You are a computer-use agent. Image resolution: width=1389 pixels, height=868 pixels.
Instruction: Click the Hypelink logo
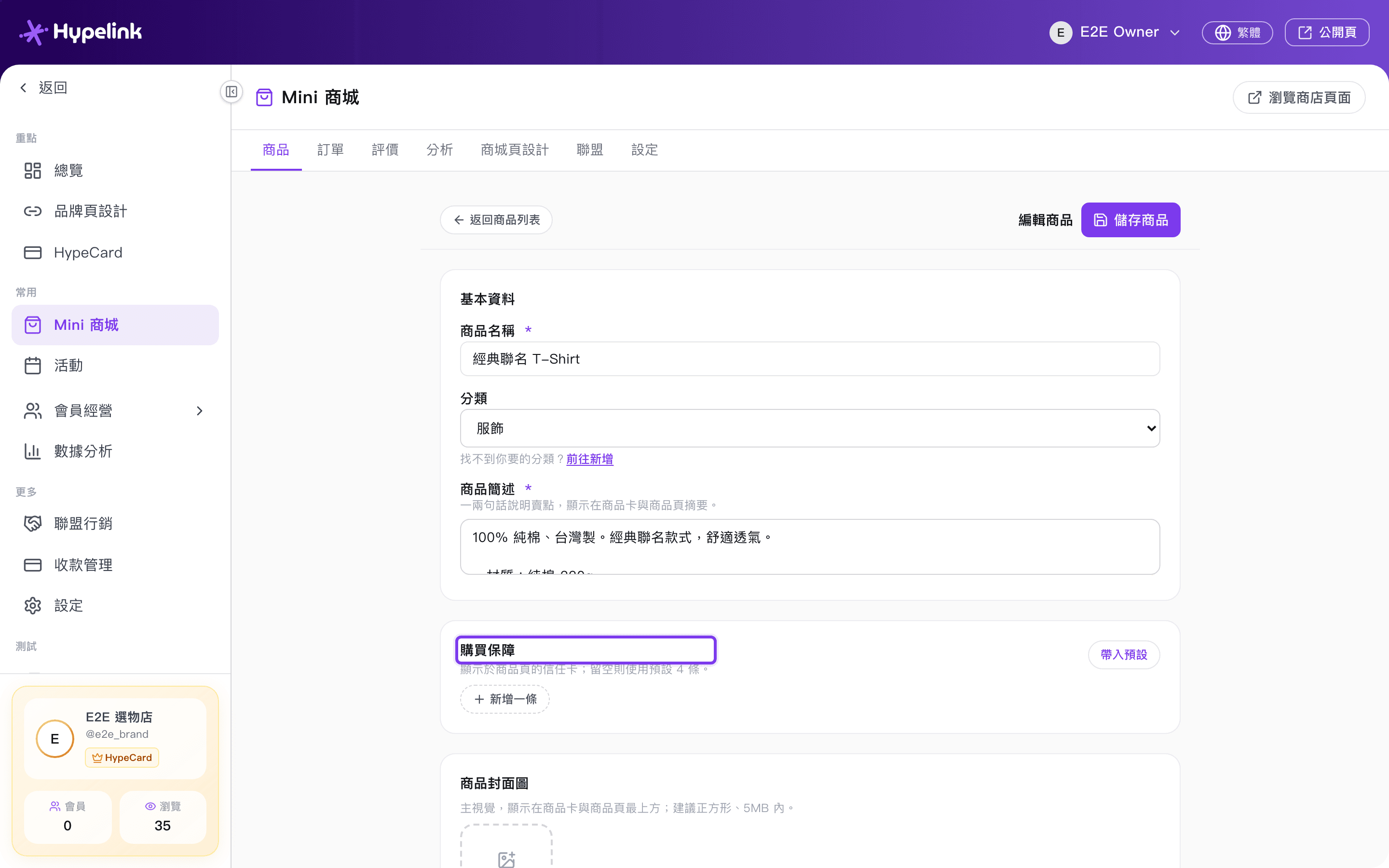81,32
